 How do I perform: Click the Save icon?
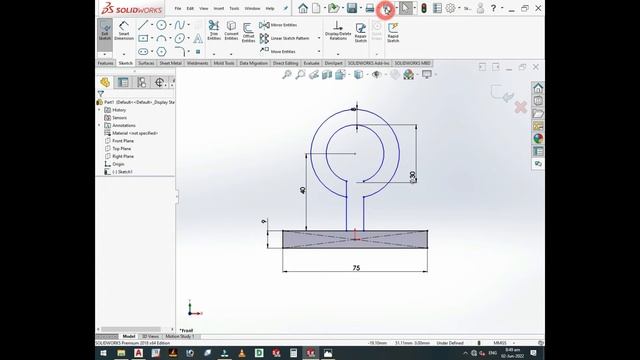pyautogui.click(x=352, y=8)
